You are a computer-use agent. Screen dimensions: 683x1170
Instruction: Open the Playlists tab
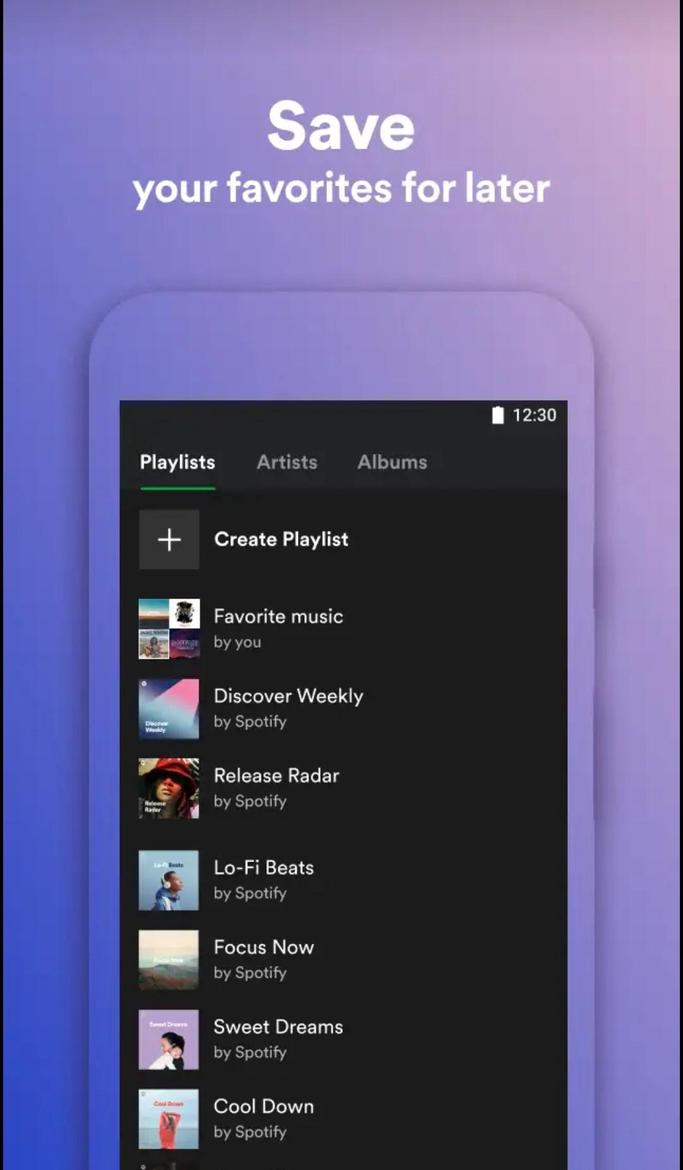[x=177, y=462]
